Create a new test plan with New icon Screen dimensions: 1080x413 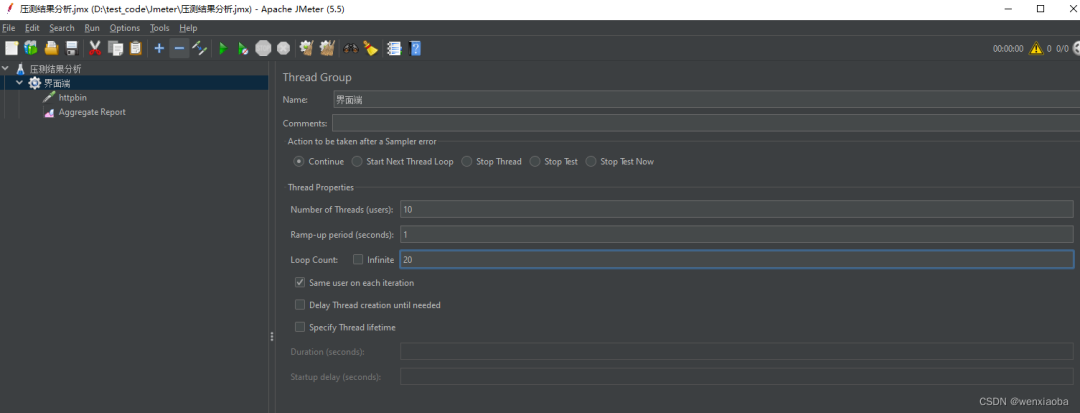point(11,48)
